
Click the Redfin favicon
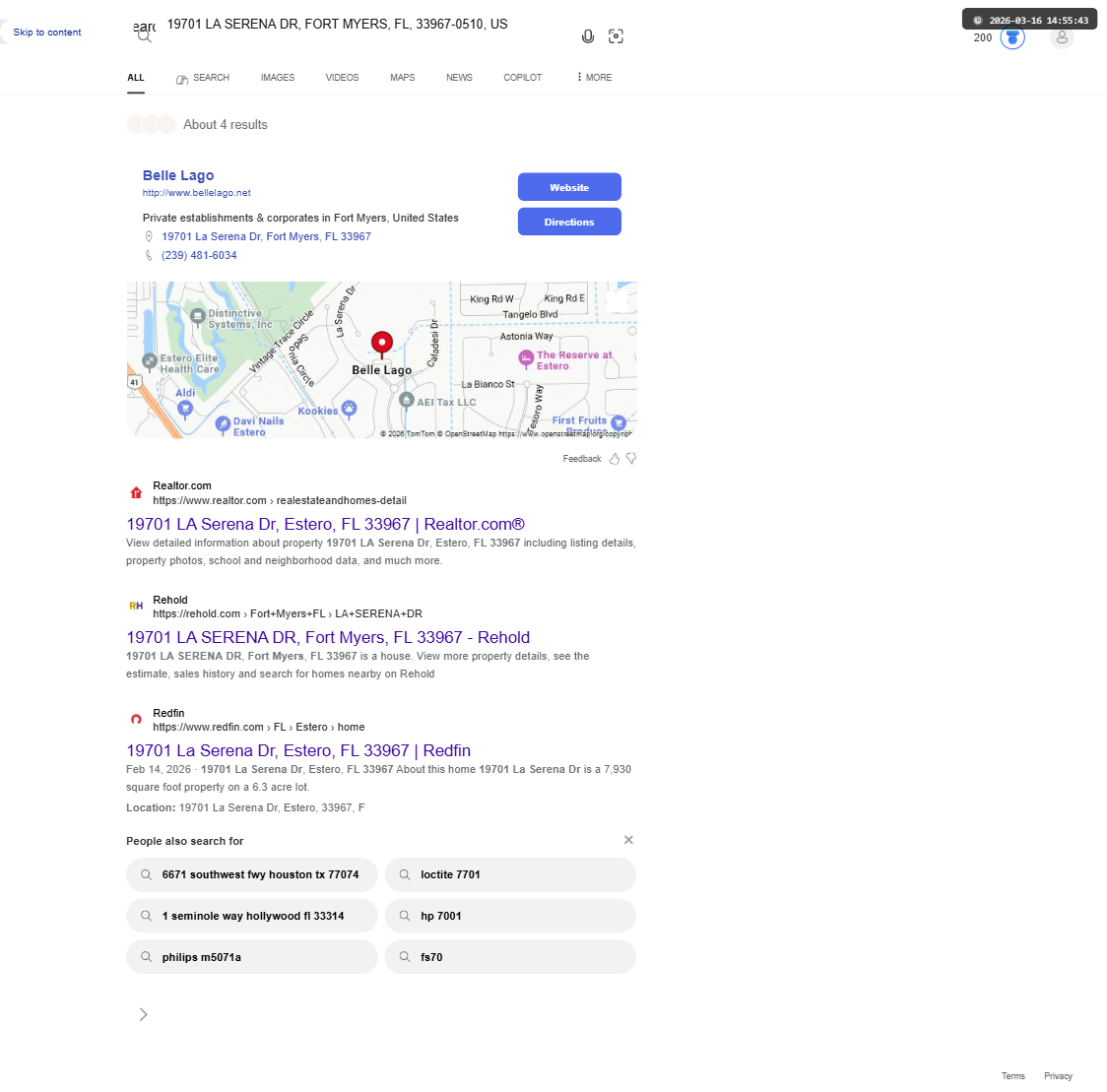click(136, 719)
